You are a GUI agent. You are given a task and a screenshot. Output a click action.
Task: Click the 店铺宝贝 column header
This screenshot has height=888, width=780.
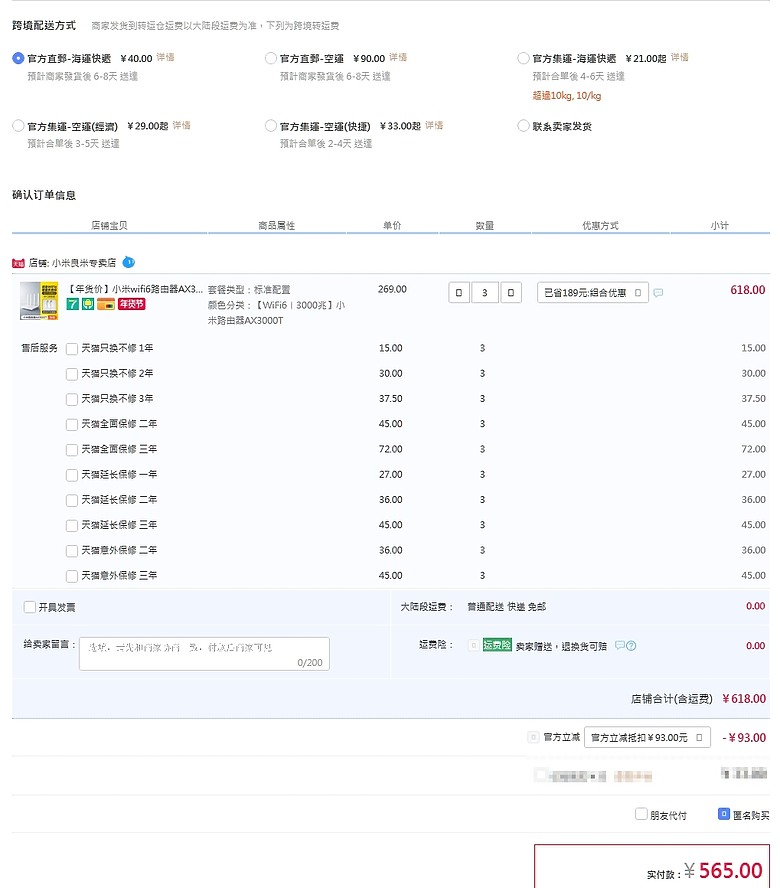click(x=109, y=225)
